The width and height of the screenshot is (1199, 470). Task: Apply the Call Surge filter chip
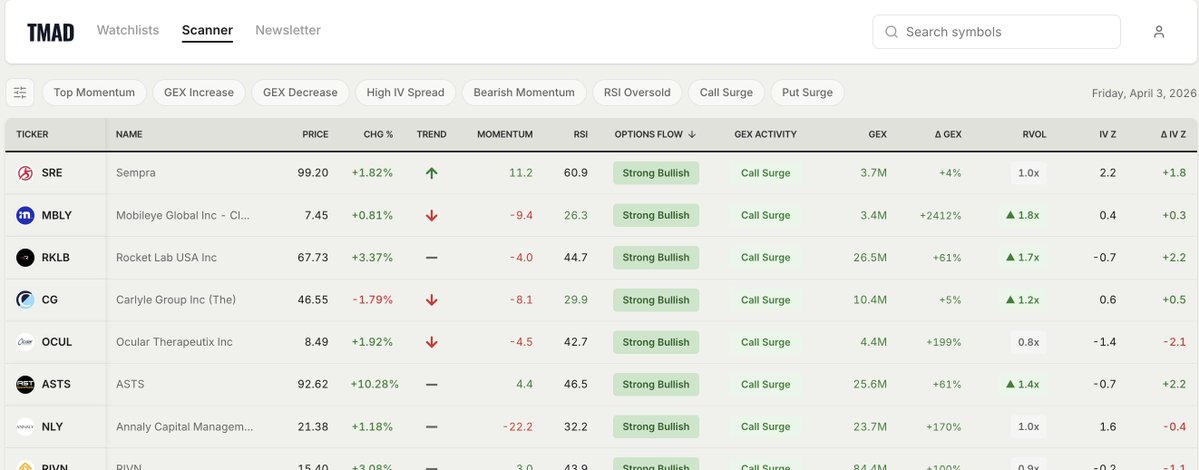click(726, 92)
